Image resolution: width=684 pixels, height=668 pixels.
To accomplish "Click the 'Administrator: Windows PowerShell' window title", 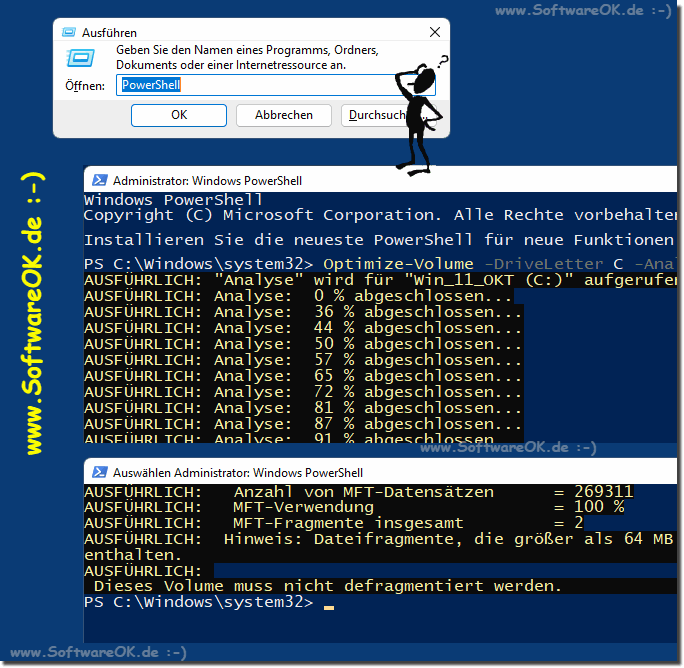I will (x=207, y=181).
